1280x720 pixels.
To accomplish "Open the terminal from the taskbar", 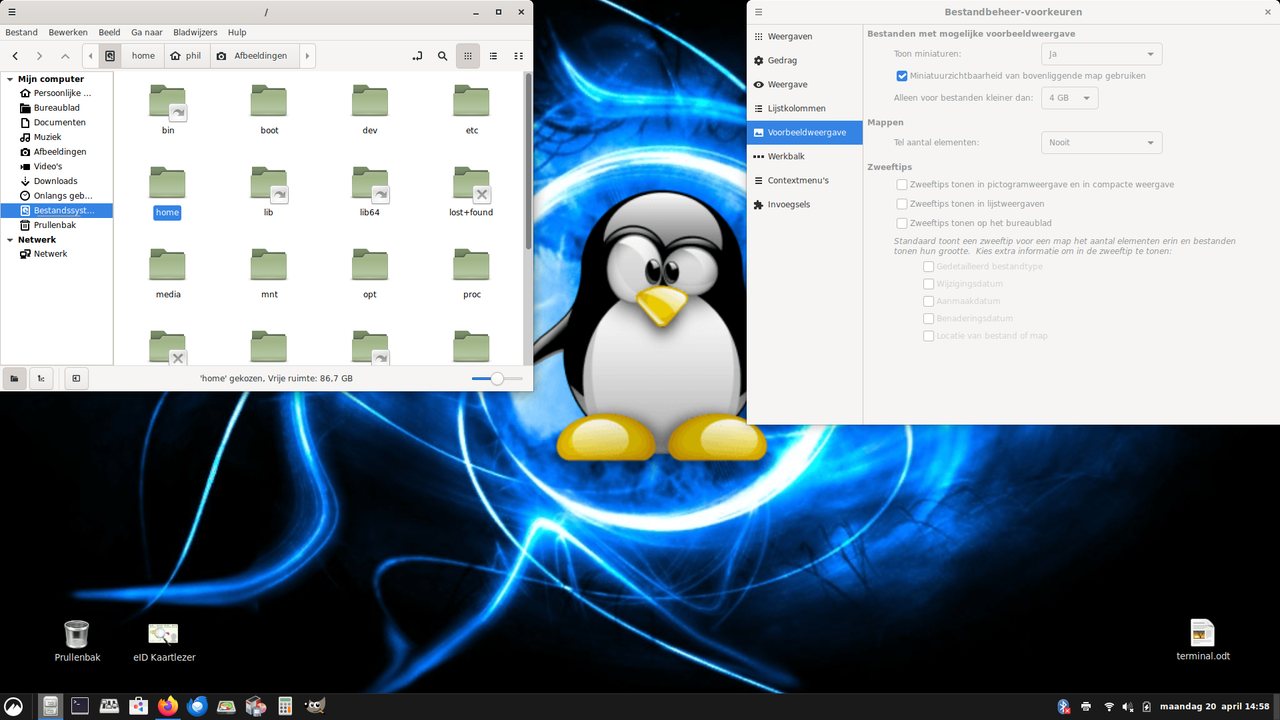I will 80,706.
